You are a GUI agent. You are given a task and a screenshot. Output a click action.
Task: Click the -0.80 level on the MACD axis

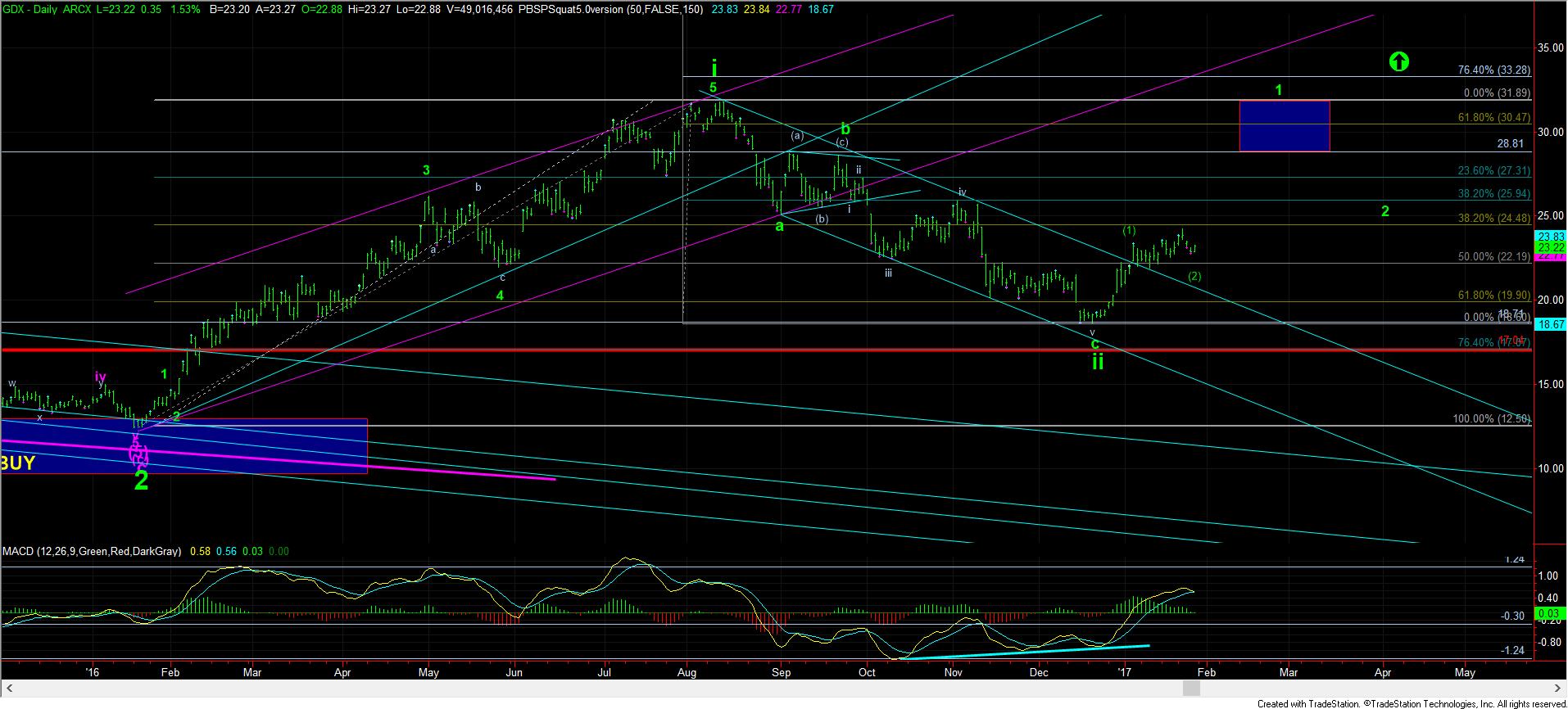point(1548,642)
